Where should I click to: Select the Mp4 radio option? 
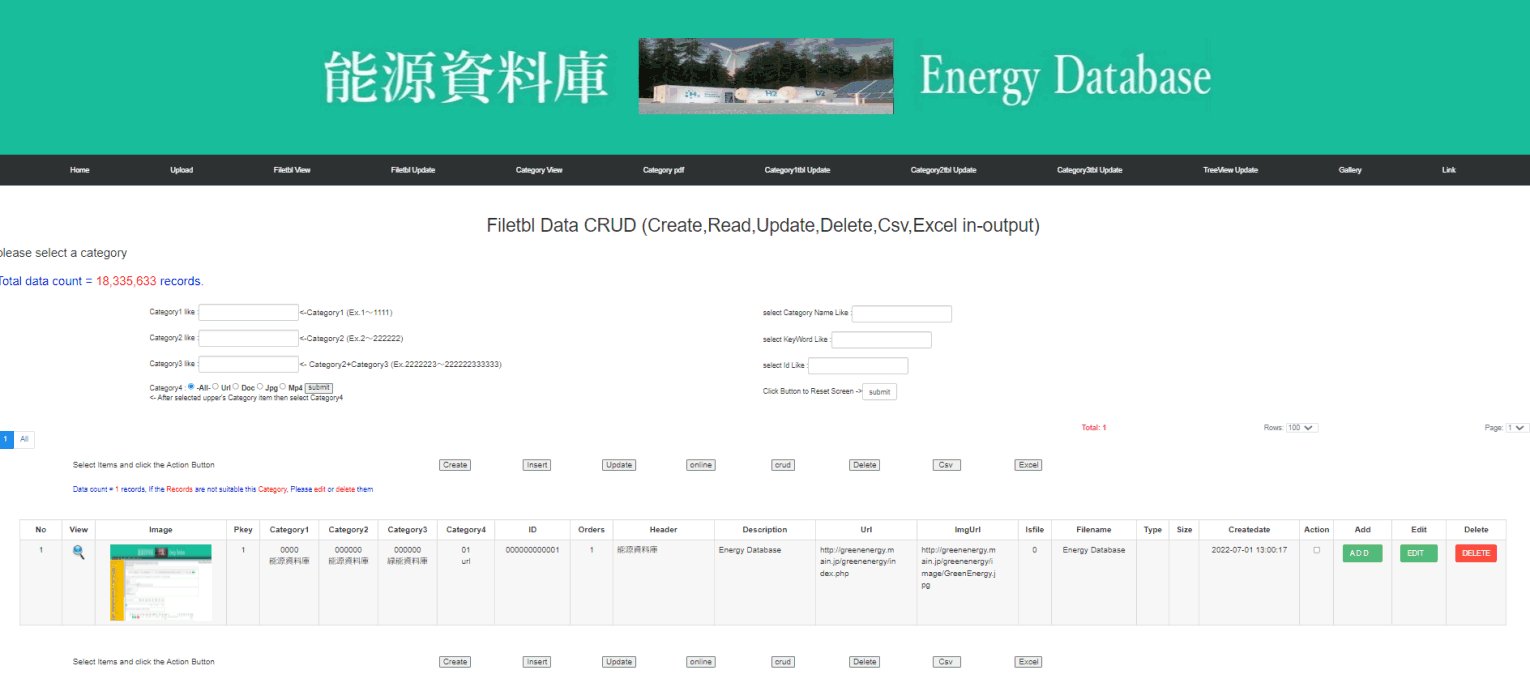pyautogui.click(x=283, y=387)
